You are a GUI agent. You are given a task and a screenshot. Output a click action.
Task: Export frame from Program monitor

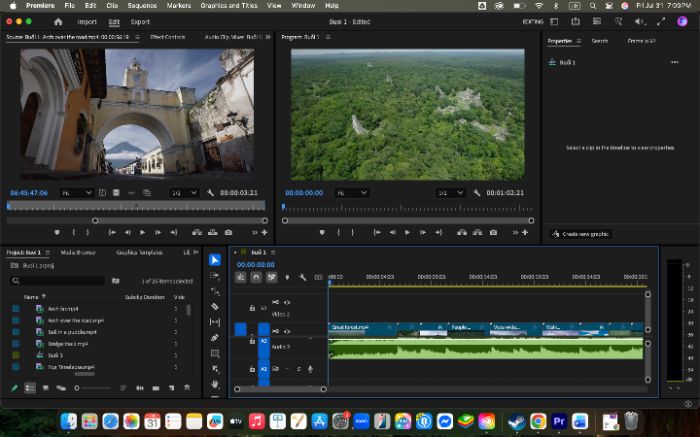pos(493,233)
